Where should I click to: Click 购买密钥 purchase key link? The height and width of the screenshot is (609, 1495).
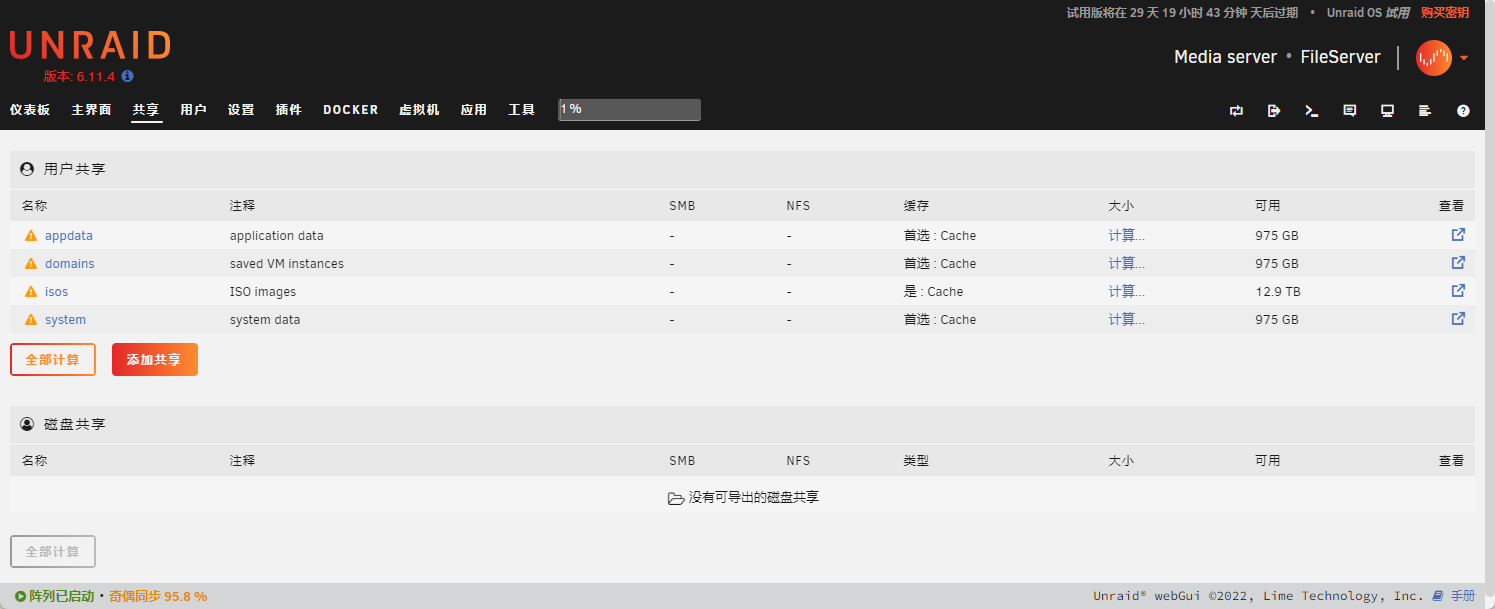click(1445, 13)
